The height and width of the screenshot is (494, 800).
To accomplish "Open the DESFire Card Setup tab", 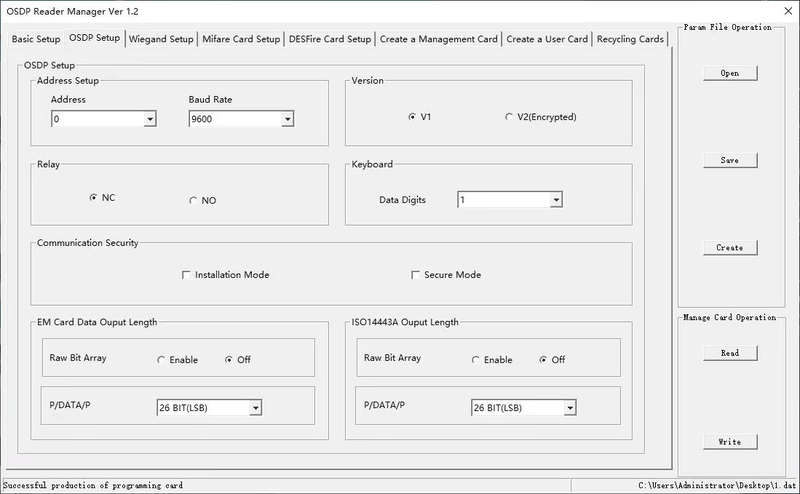I will [x=330, y=39].
